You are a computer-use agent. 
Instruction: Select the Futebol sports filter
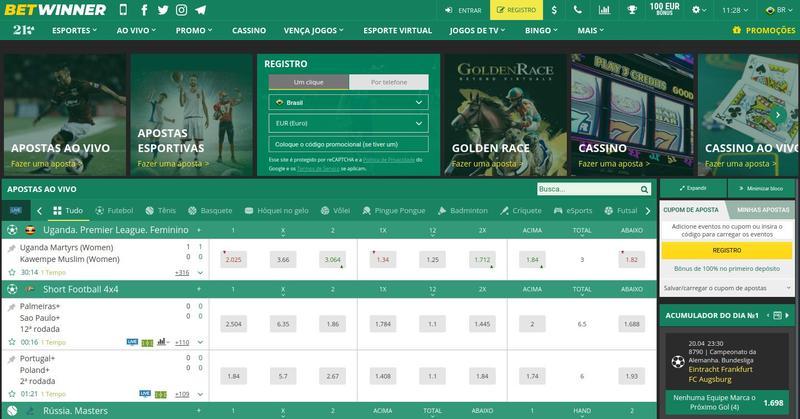click(114, 211)
